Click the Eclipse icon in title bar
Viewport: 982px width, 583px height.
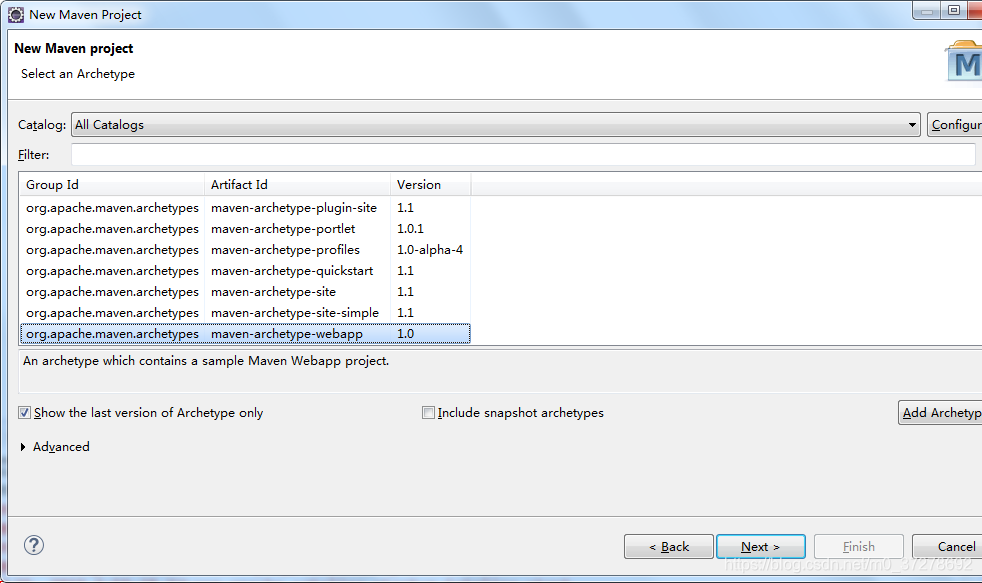pyautogui.click(x=15, y=14)
